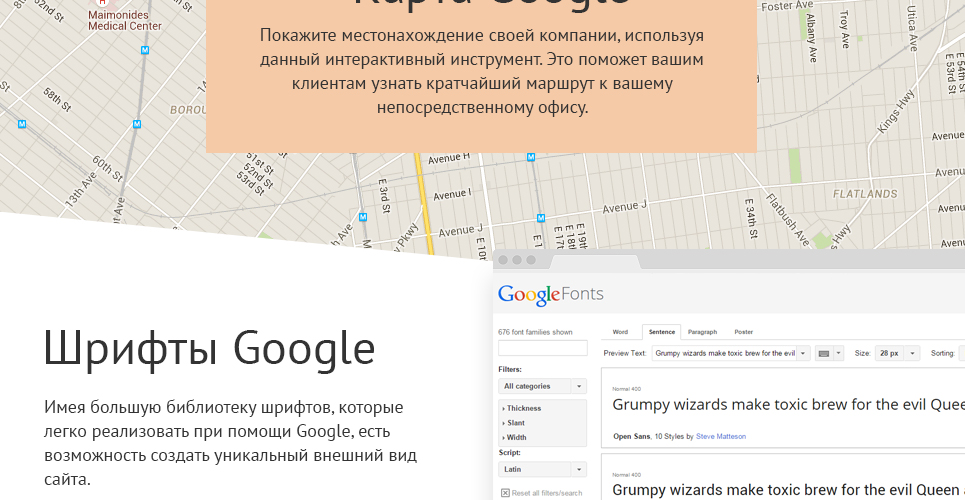The image size is (965, 500).
Task: Open the All categories dropdown
Action: coord(542,386)
